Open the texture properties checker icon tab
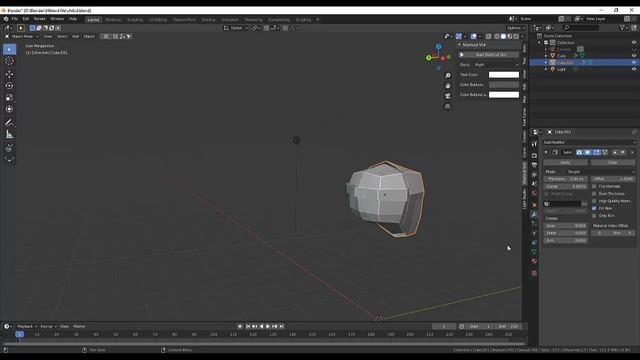 coord(534,273)
